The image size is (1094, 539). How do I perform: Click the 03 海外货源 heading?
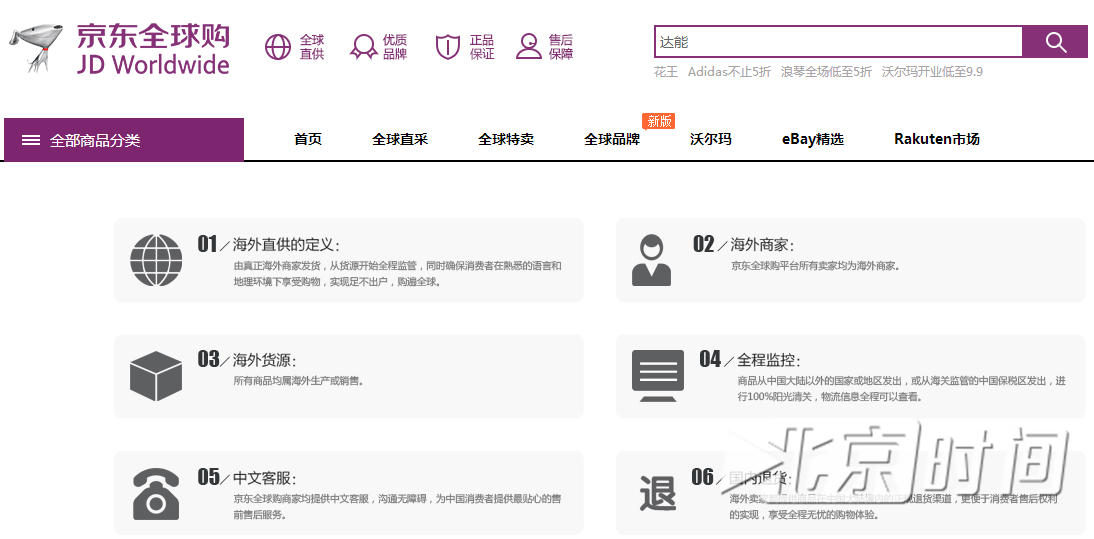tap(247, 360)
